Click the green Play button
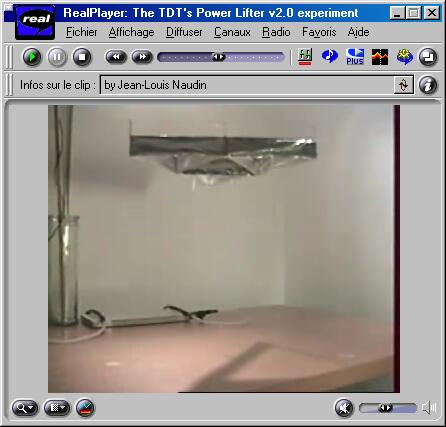Screen dimensions: 446x427 pos(32,57)
